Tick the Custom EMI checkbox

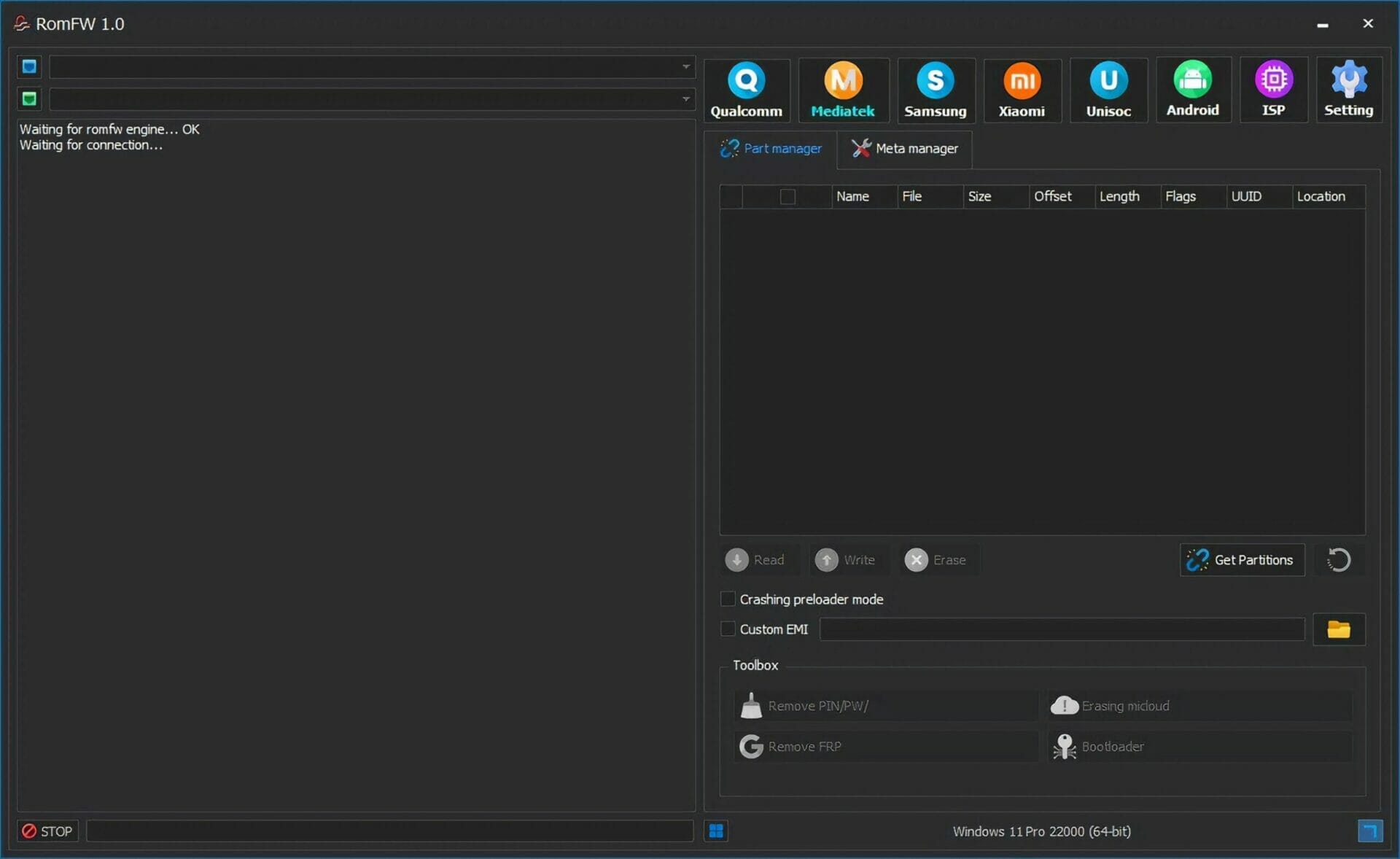[728, 629]
